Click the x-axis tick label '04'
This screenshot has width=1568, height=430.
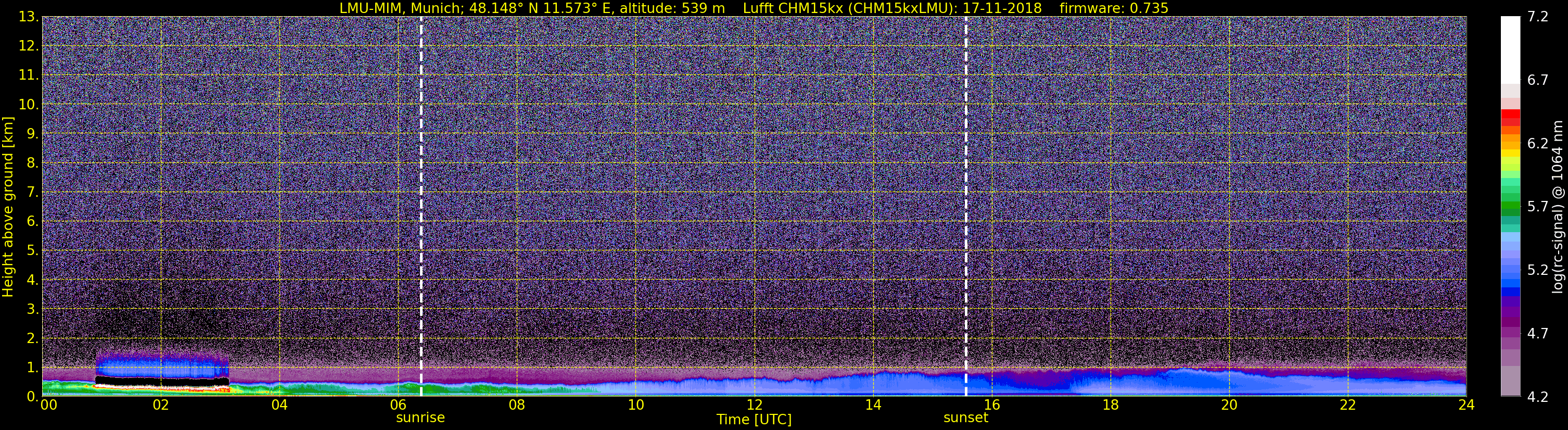coord(279,405)
